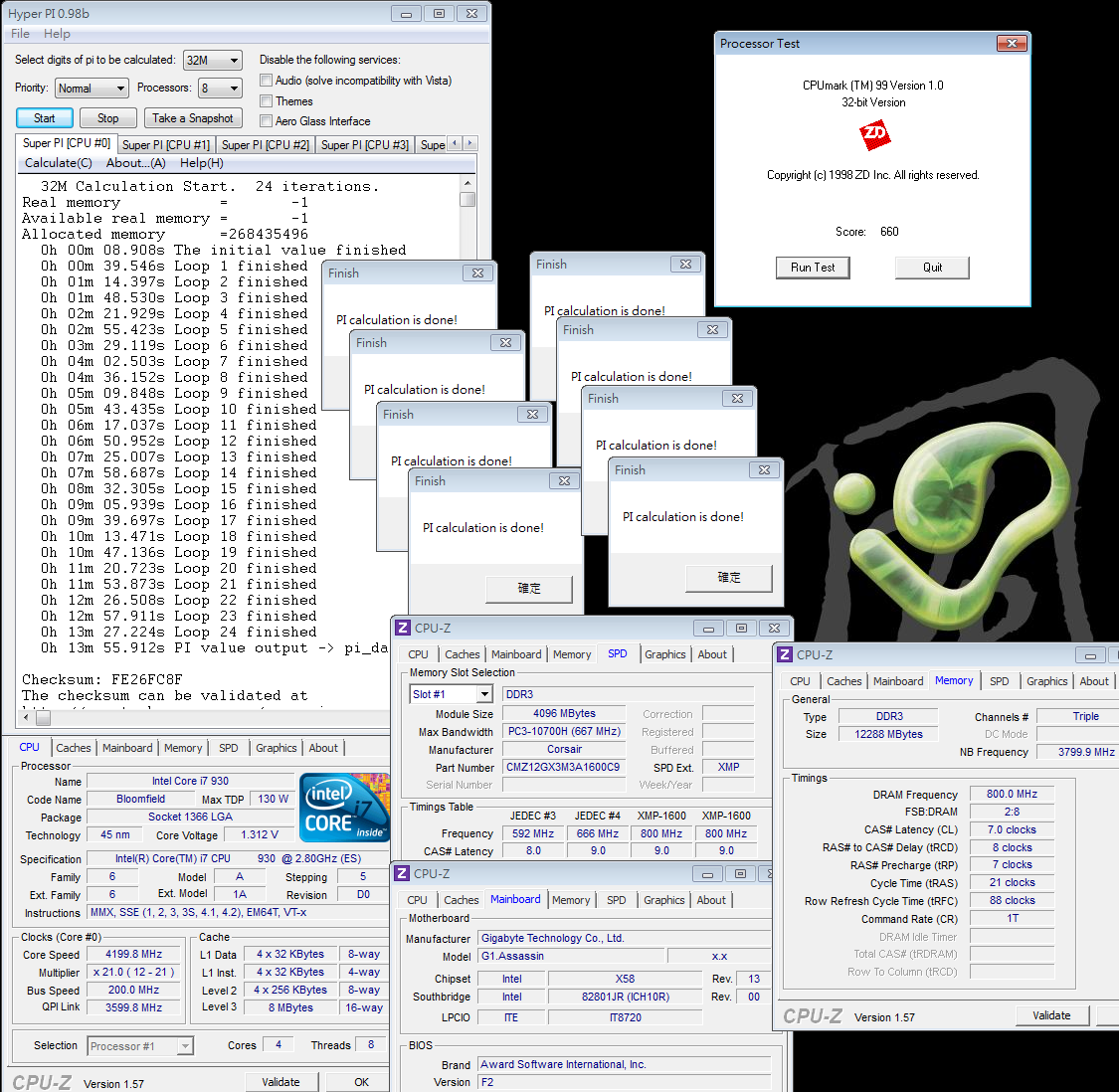Click Validate in bottom-left CPU-Z window
Image resolution: width=1119 pixels, height=1092 pixels.
[x=281, y=1082]
